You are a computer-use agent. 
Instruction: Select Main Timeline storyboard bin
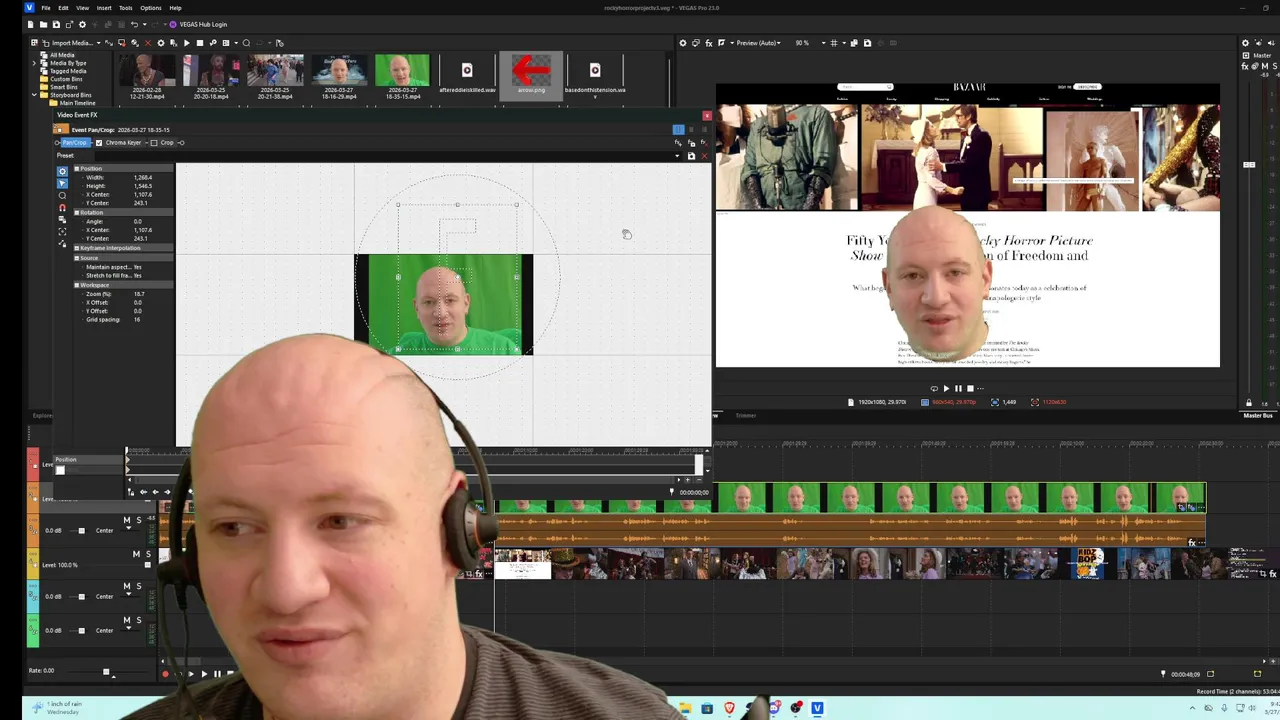click(77, 103)
